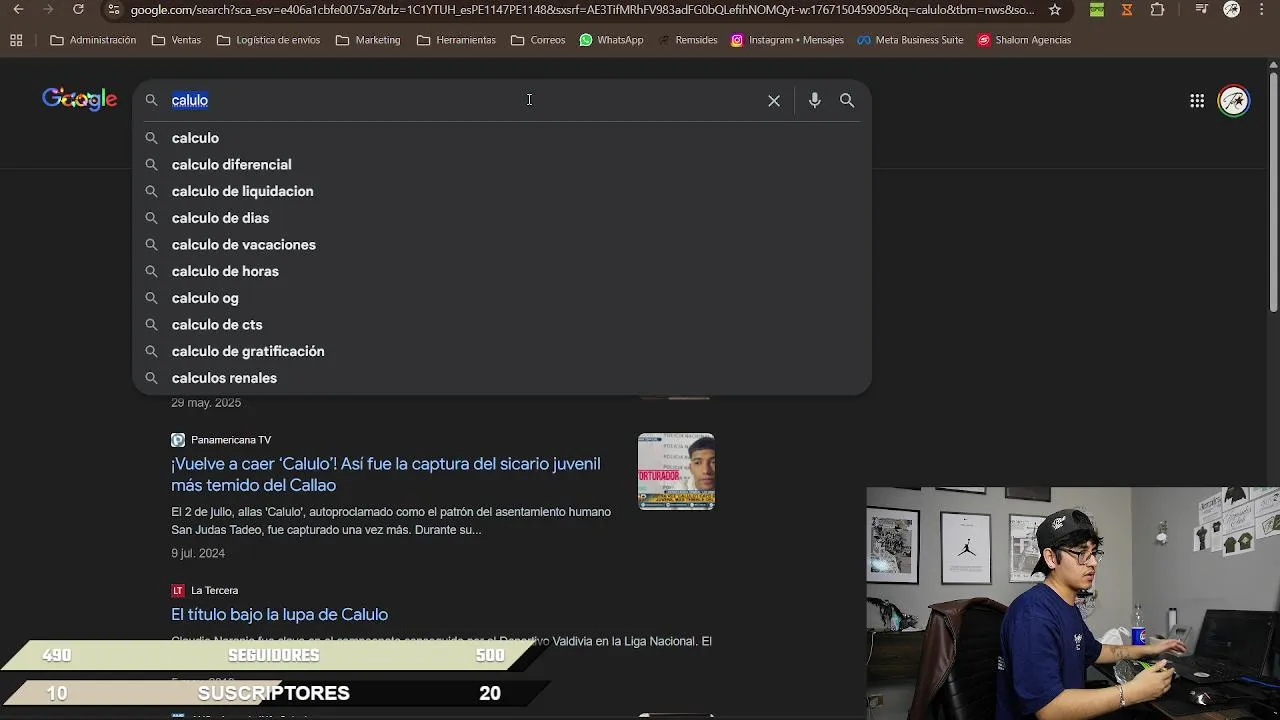Submit search with magnifying glass button
The image size is (1280, 720).
(x=847, y=100)
